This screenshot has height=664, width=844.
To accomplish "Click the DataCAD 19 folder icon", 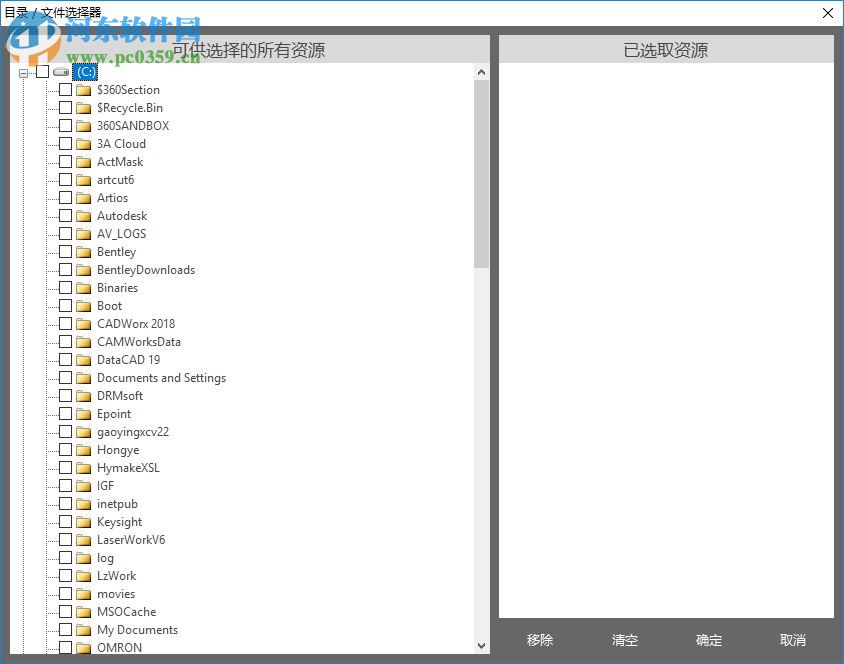I will click(x=83, y=359).
